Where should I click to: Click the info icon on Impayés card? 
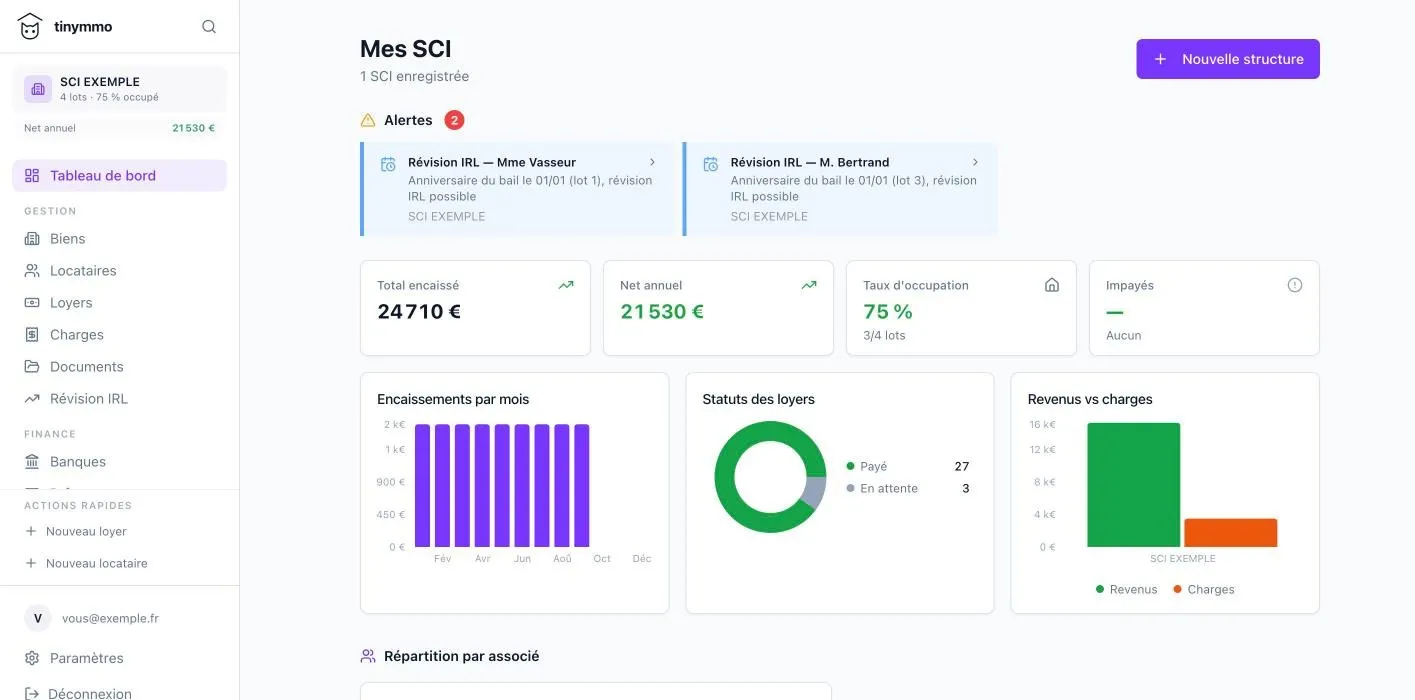pos(1295,285)
